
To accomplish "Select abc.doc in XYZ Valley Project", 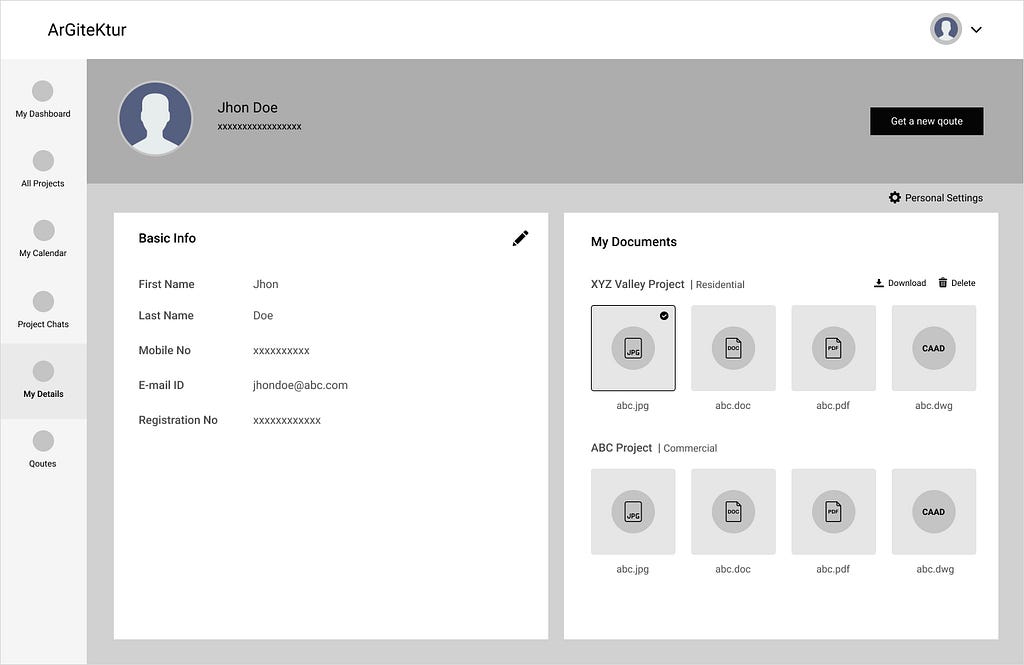I will 733,348.
